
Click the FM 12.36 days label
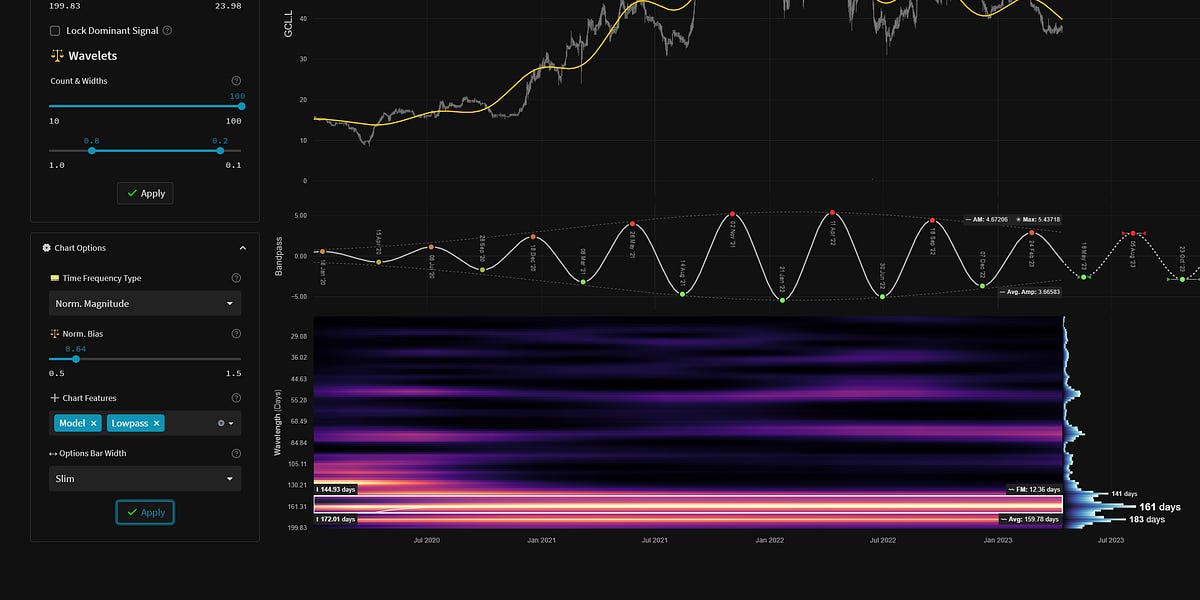click(1033, 489)
